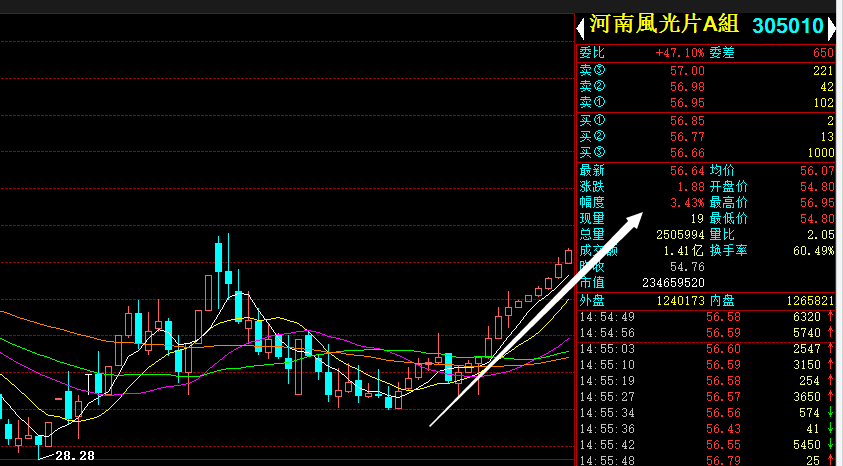Select the tick timestamp 14:54:49
The image size is (843, 466).
608,317
